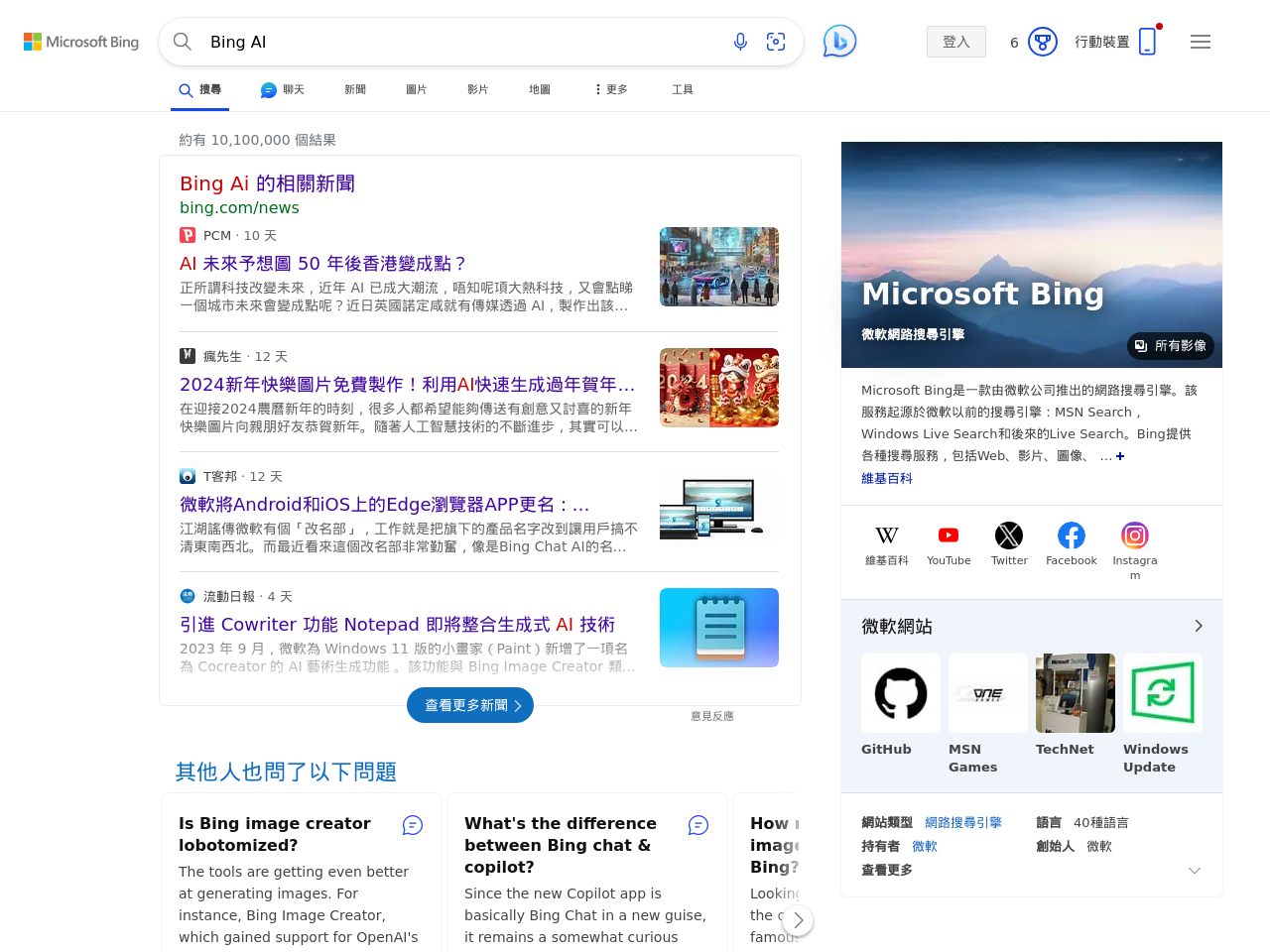Click chat icon on 'Is Bing image creator lobotomized' card
The image size is (1270, 952).
coord(413,825)
